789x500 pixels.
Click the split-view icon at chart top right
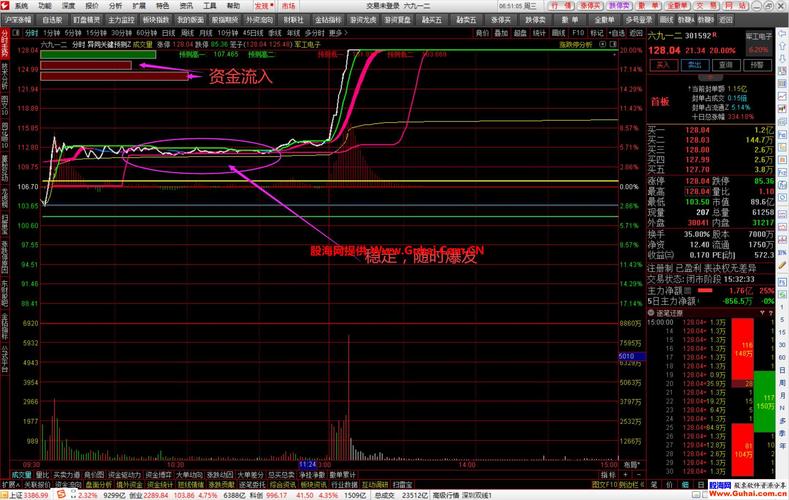613,44
